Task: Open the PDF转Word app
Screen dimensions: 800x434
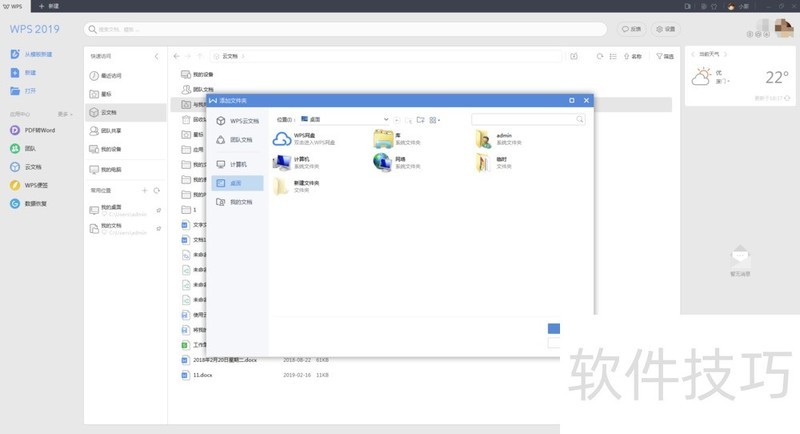Action: (x=33, y=130)
